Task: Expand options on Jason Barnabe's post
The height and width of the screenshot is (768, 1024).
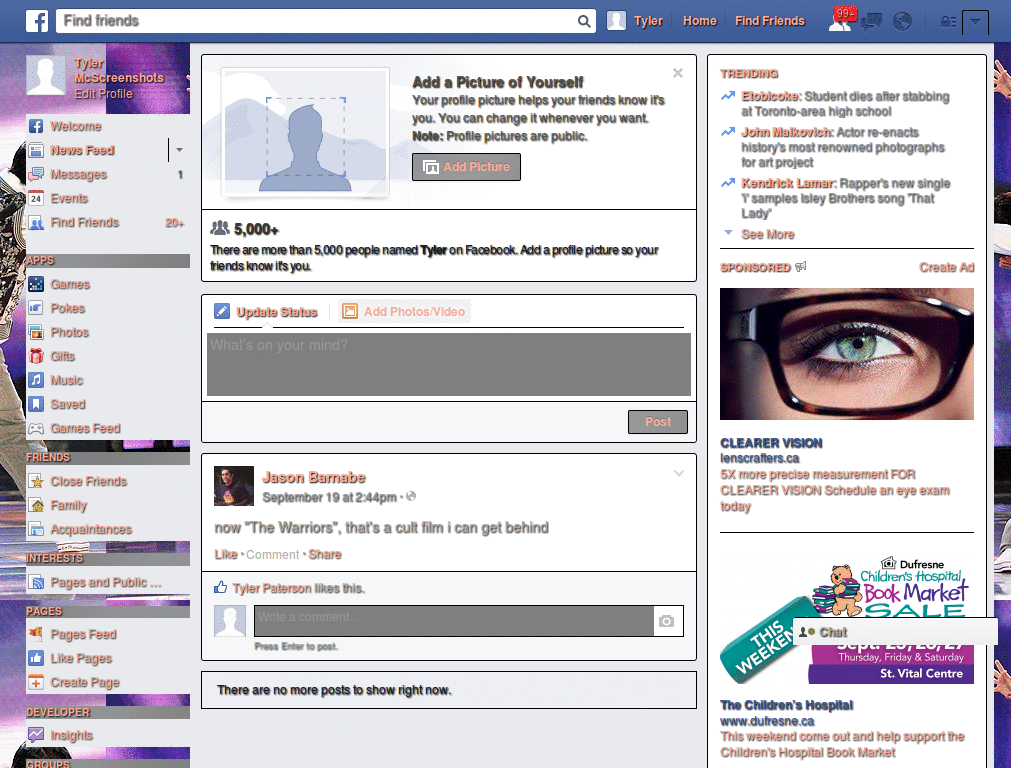Action: 679,473
